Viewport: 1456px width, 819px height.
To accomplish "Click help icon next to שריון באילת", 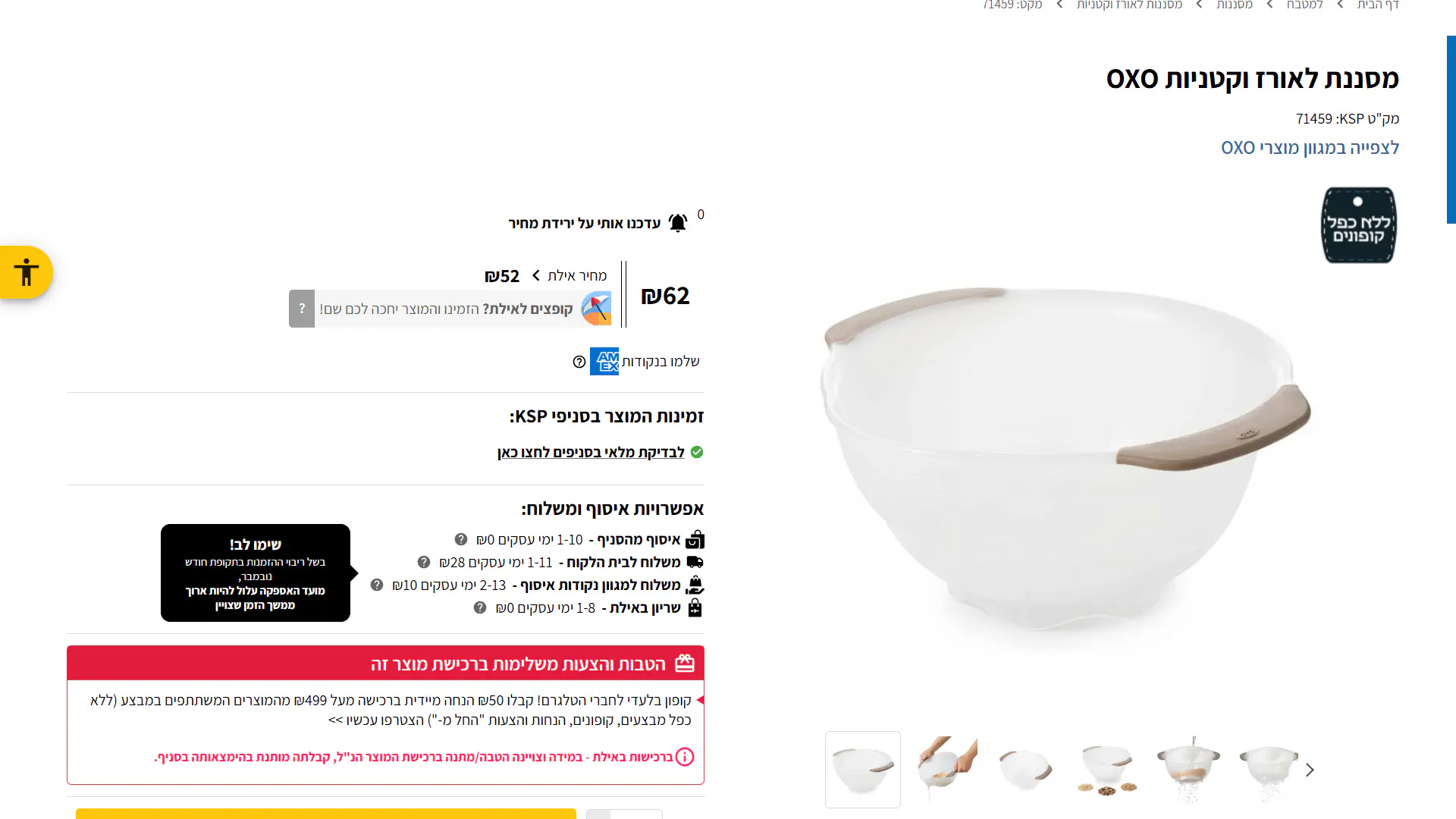I will click(480, 607).
